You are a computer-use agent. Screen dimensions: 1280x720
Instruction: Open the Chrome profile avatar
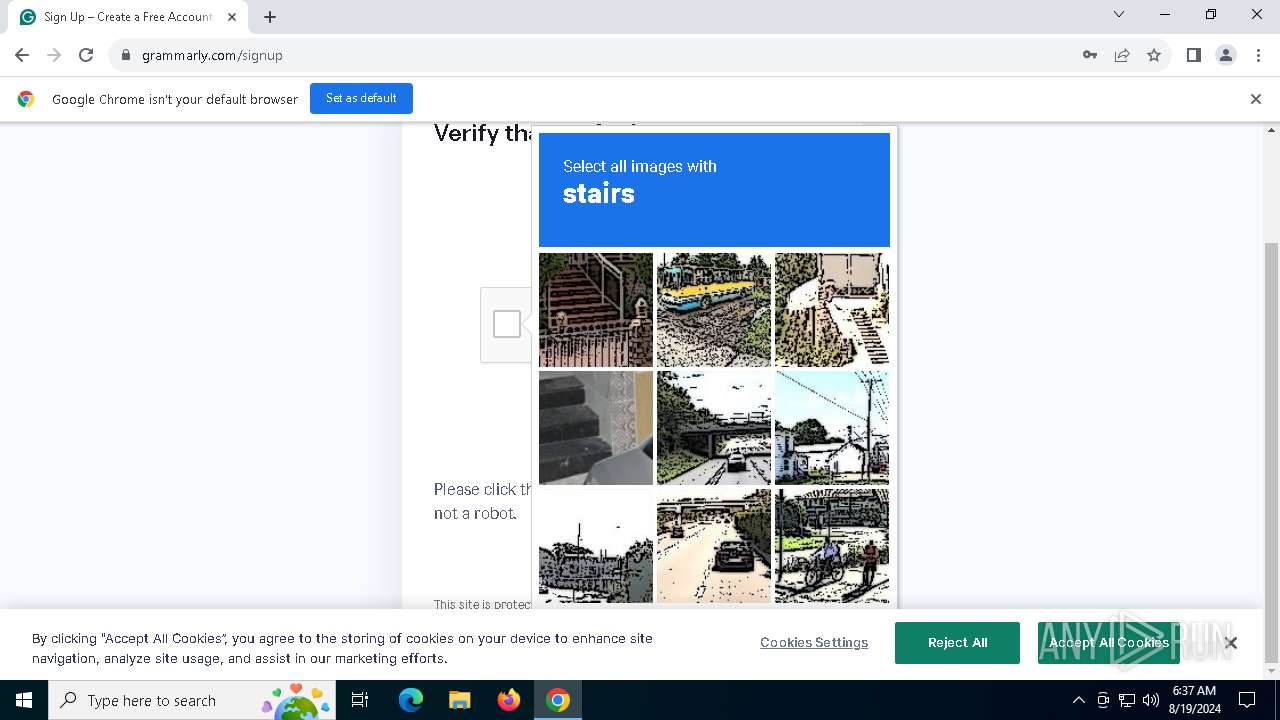pyautogui.click(x=1226, y=55)
